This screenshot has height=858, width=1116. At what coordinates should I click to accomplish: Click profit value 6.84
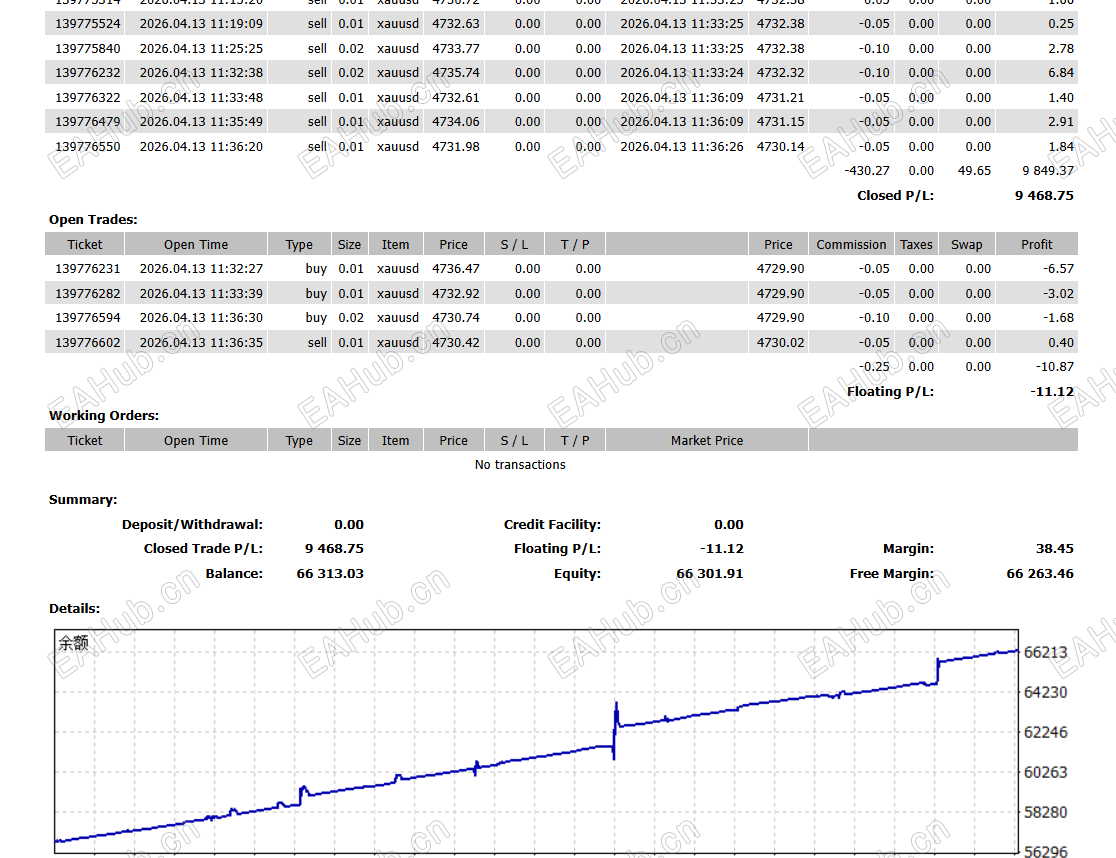tap(1060, 73)
